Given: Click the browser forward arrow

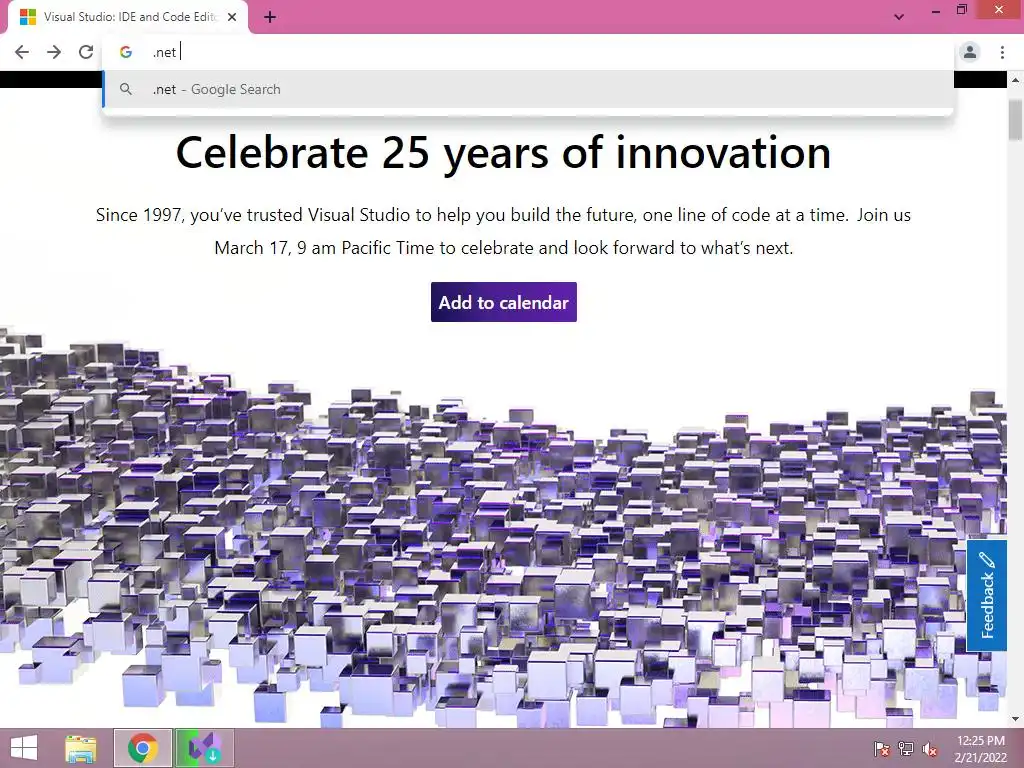Looking at the screenshot, I should [54, 52].
